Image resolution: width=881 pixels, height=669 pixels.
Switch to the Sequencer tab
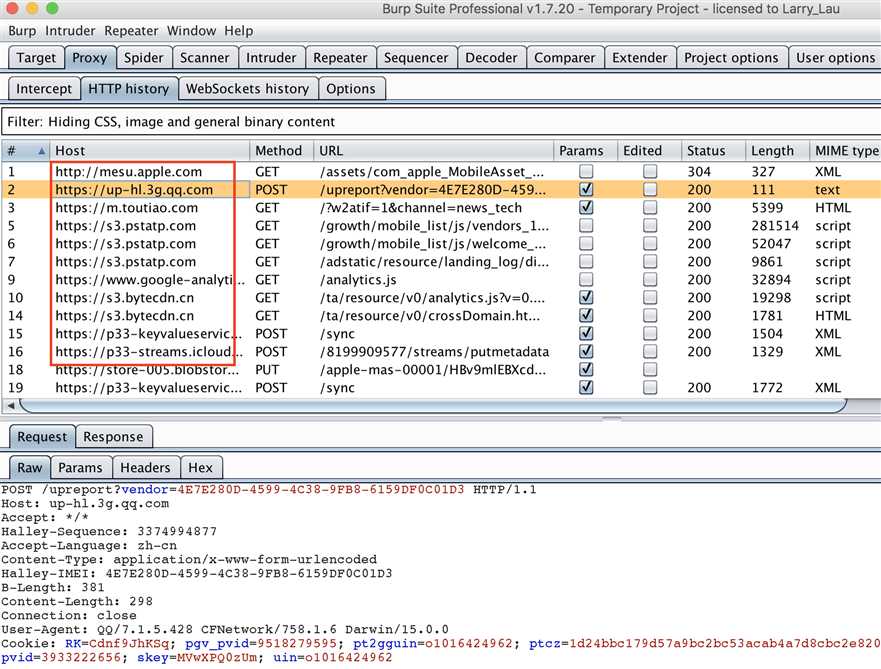coord(416,58)
